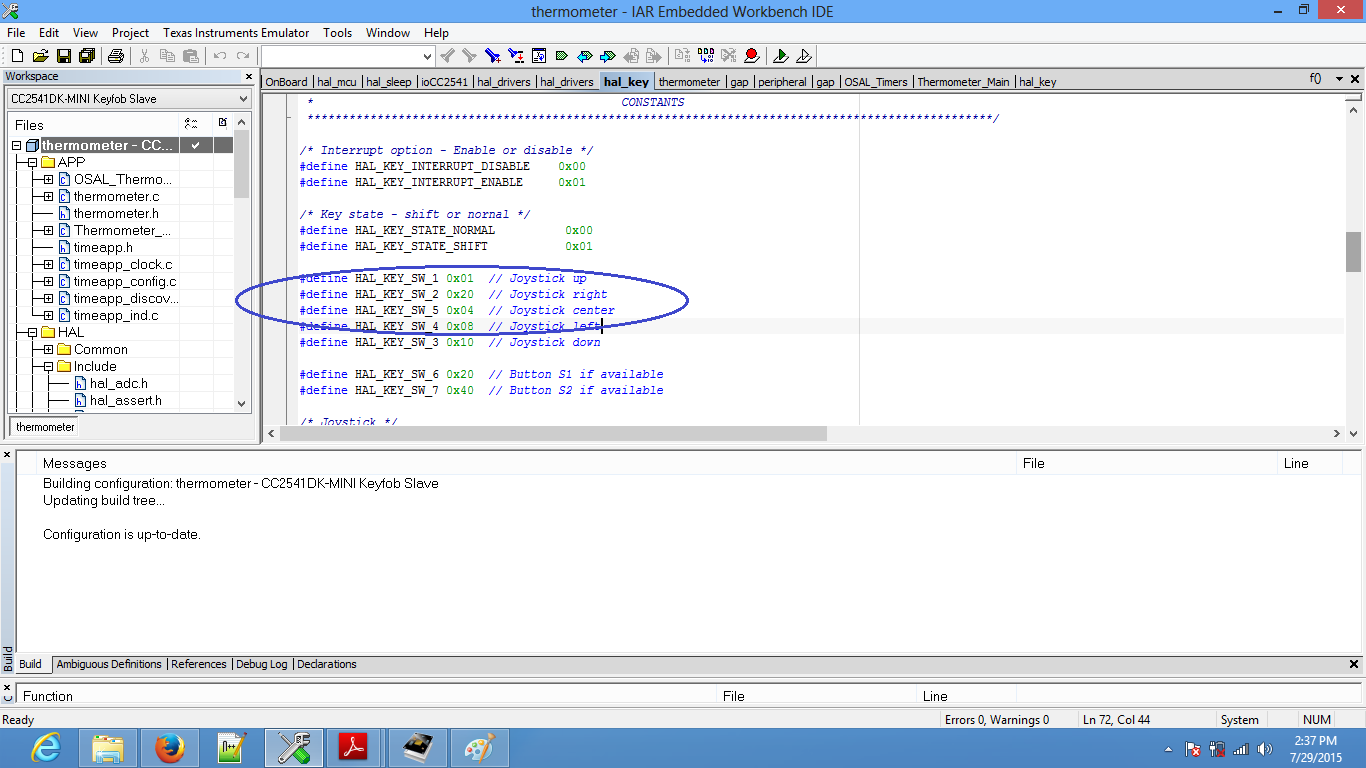Click the Cut scissors toolbar icon
Image resolution: width=1366 pixels, height=768 pixels.
pos(144,56)
